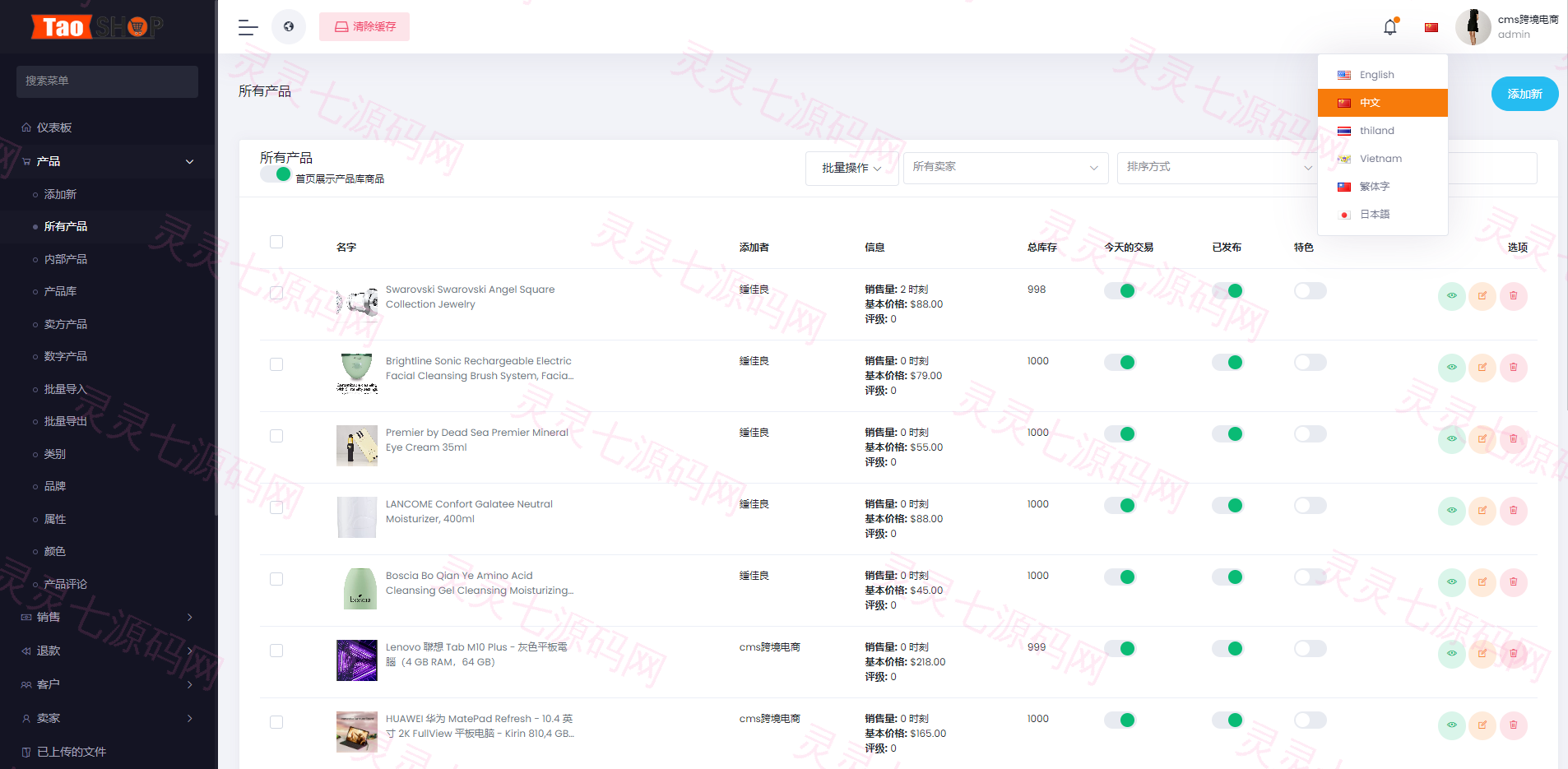This screenshot has height=769, width=1568.
Task: Click the 清除缓存 clear cache button
Action: (x=364, y=27)
